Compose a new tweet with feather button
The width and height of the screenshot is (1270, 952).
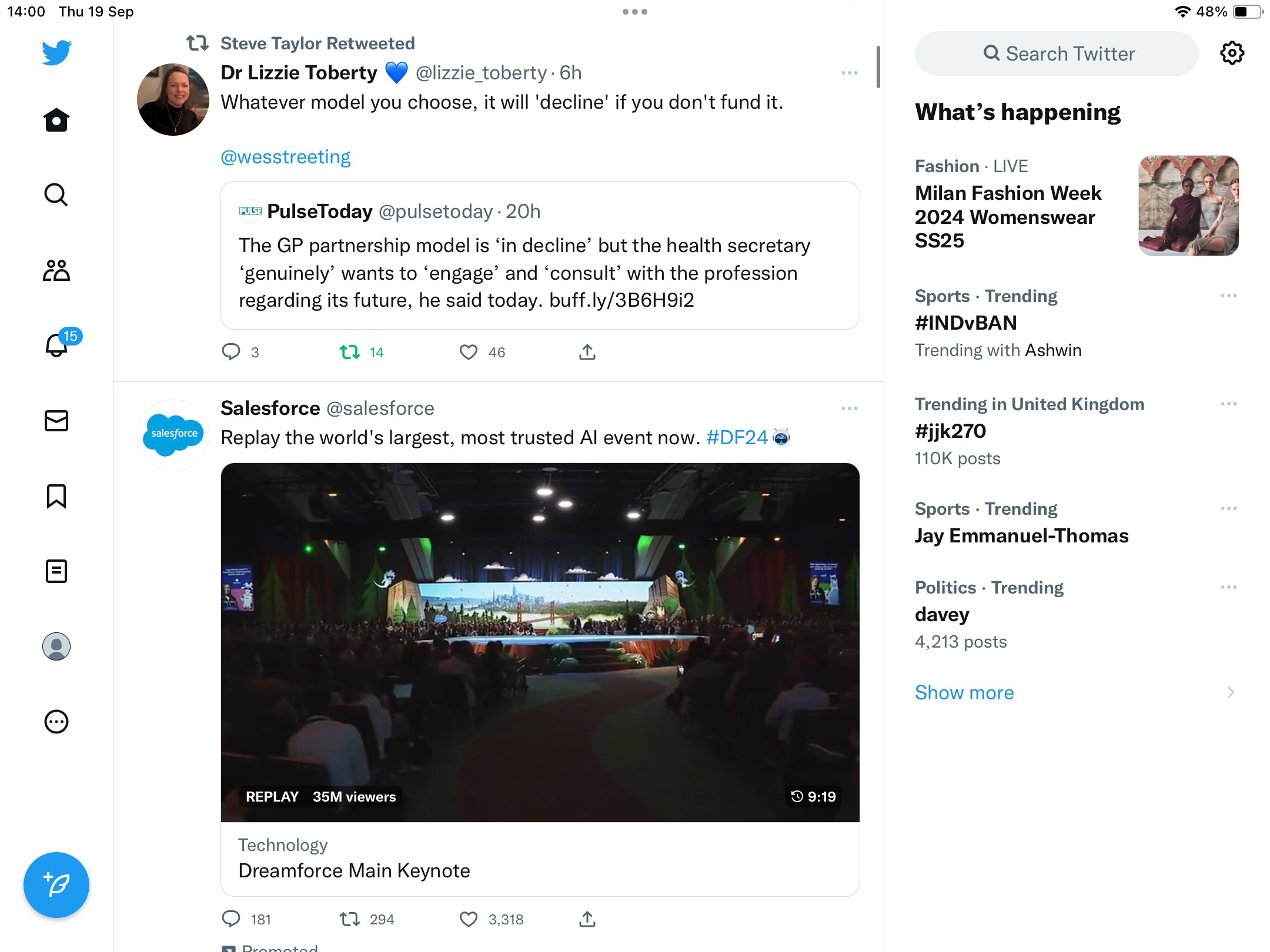tap(56, 885)
